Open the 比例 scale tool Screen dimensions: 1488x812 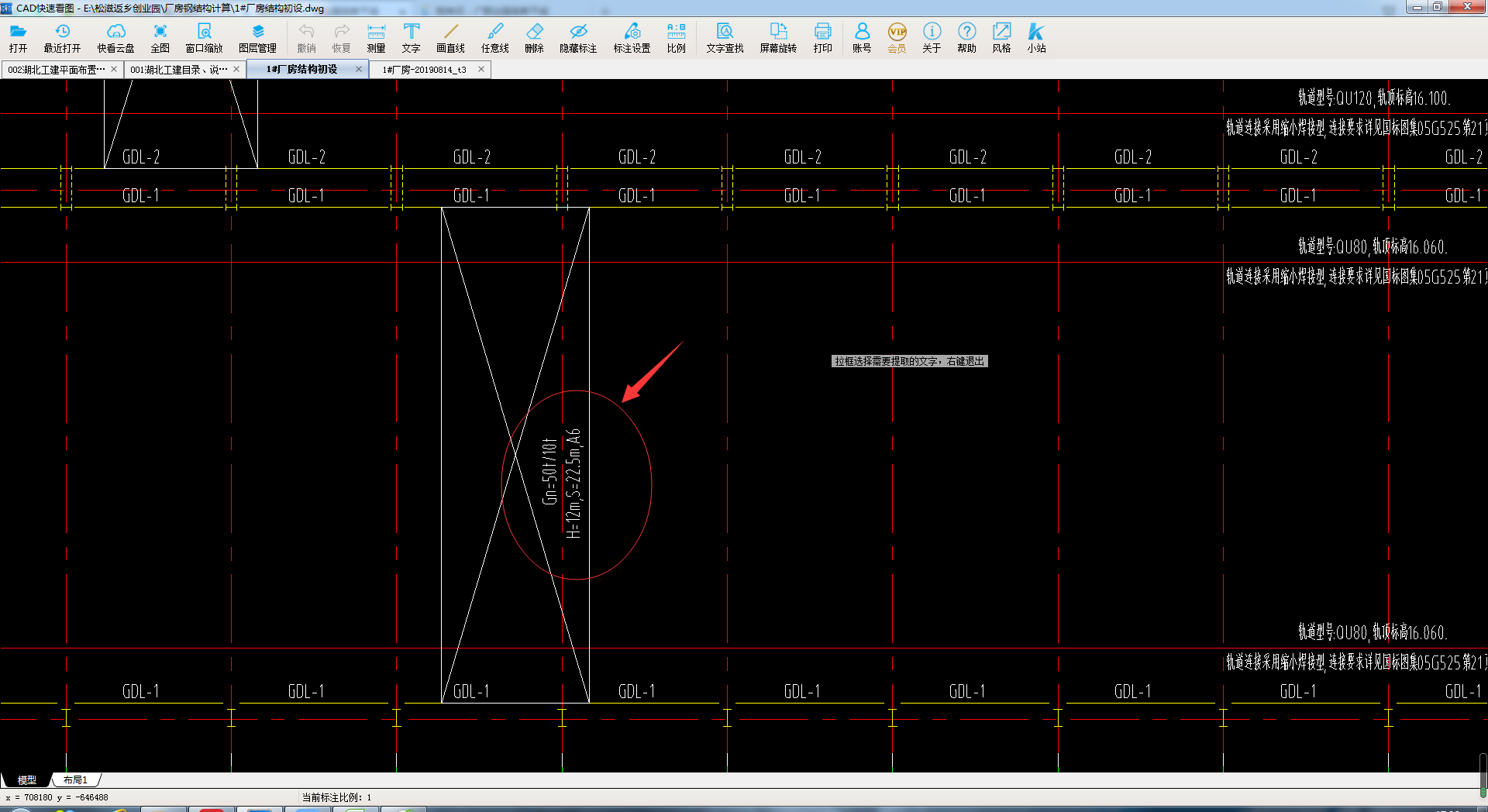(676, 37)
